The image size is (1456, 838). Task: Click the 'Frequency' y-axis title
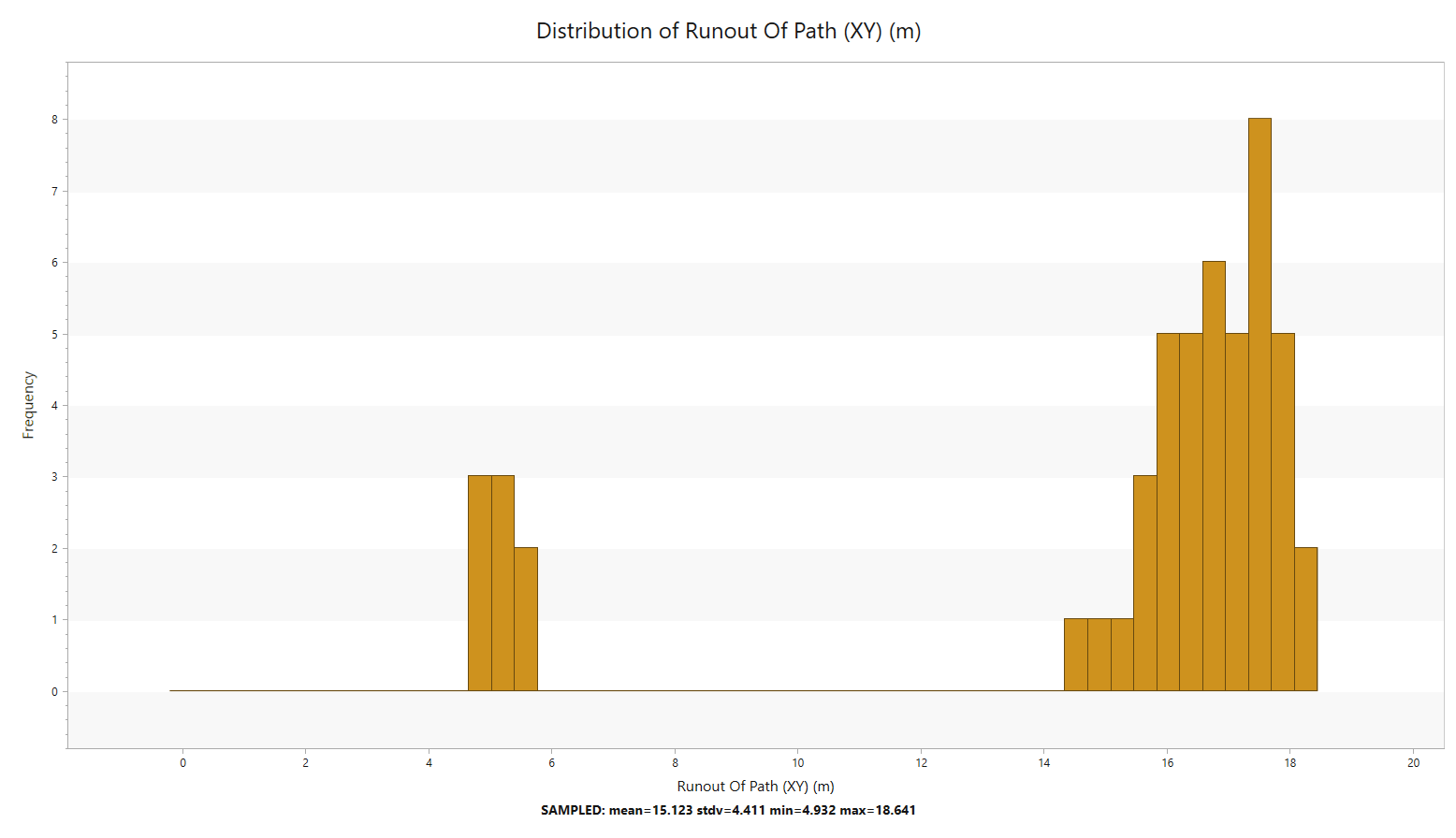[x=28, y=405]
